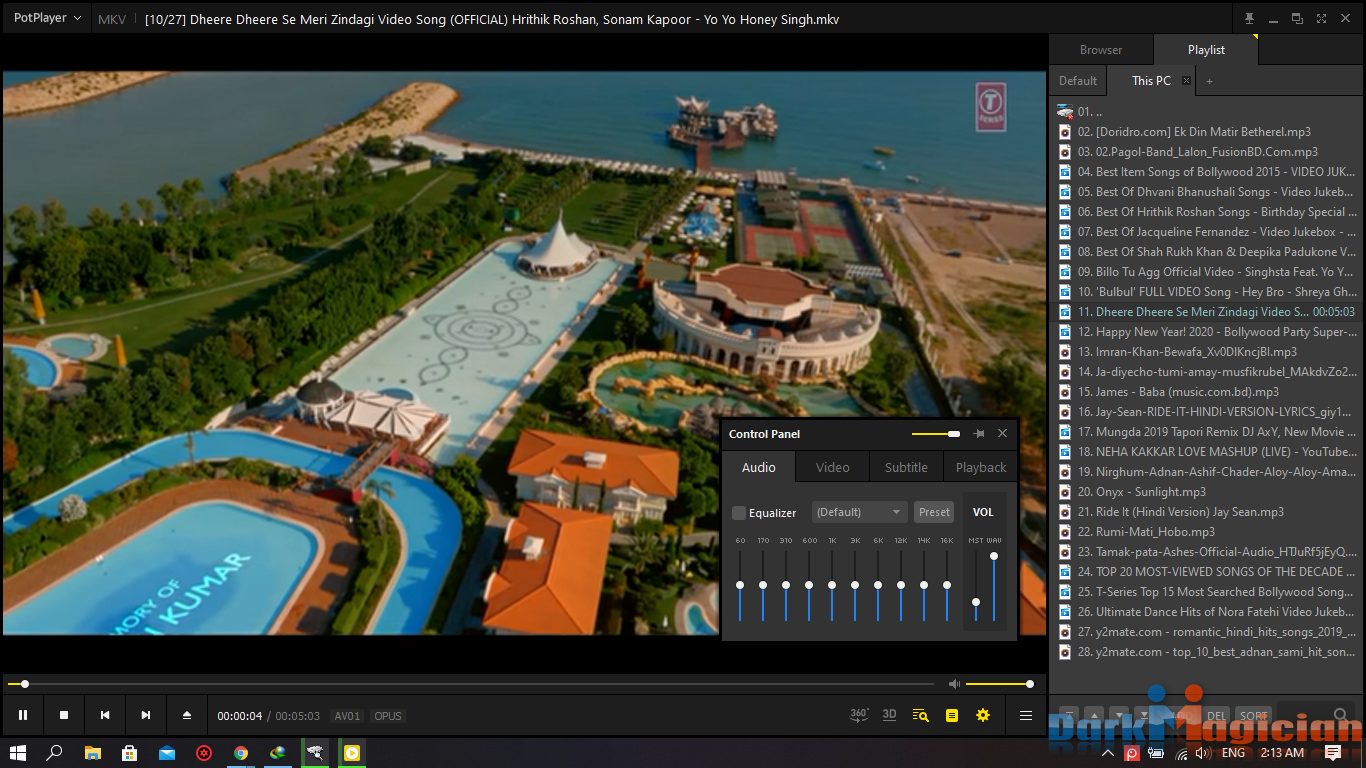Open the Default playlist tab
Viewport: 1366px width, 768px height.
click(x=1078, y=81)
